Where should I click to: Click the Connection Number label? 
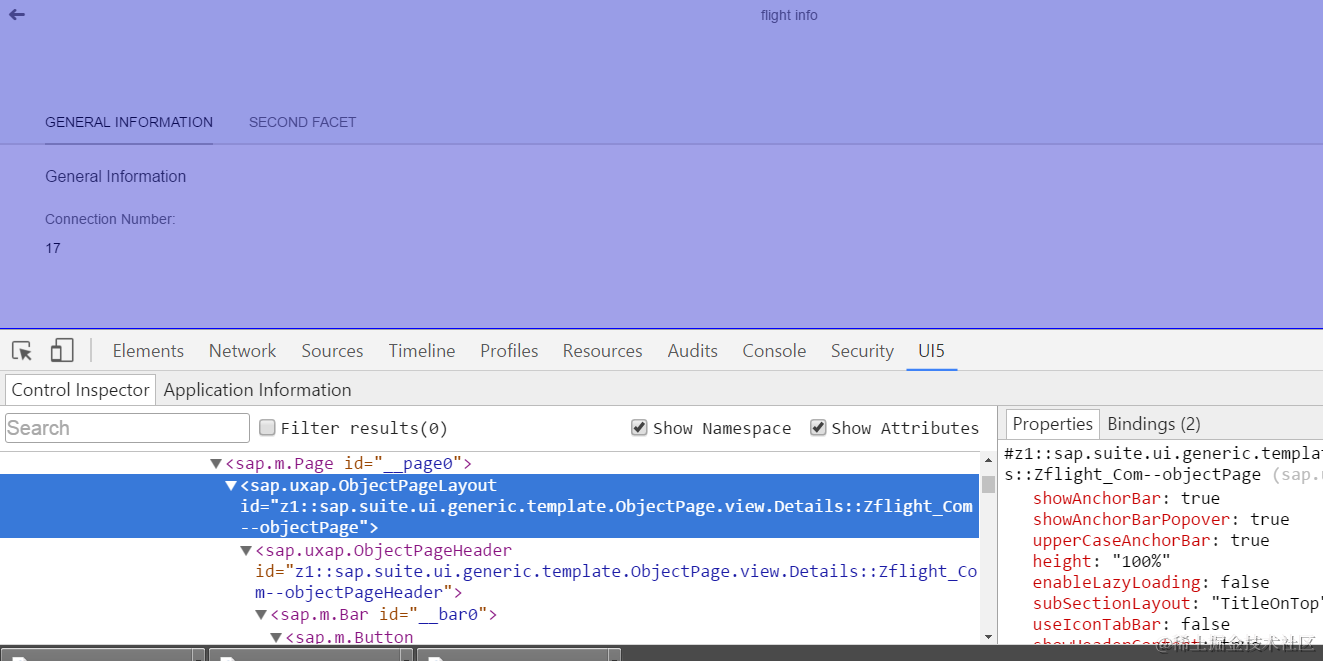click(110, 219)
